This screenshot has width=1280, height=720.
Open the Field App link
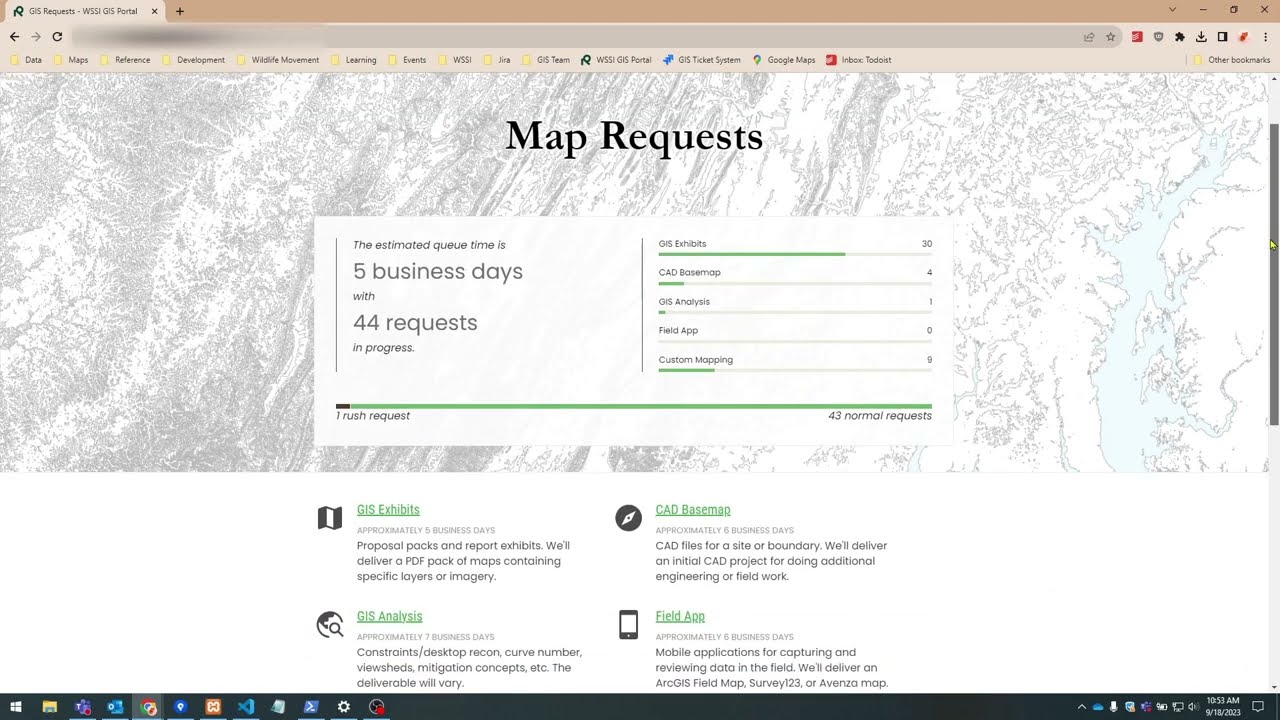pyautogui.click(x=680, y=617)
